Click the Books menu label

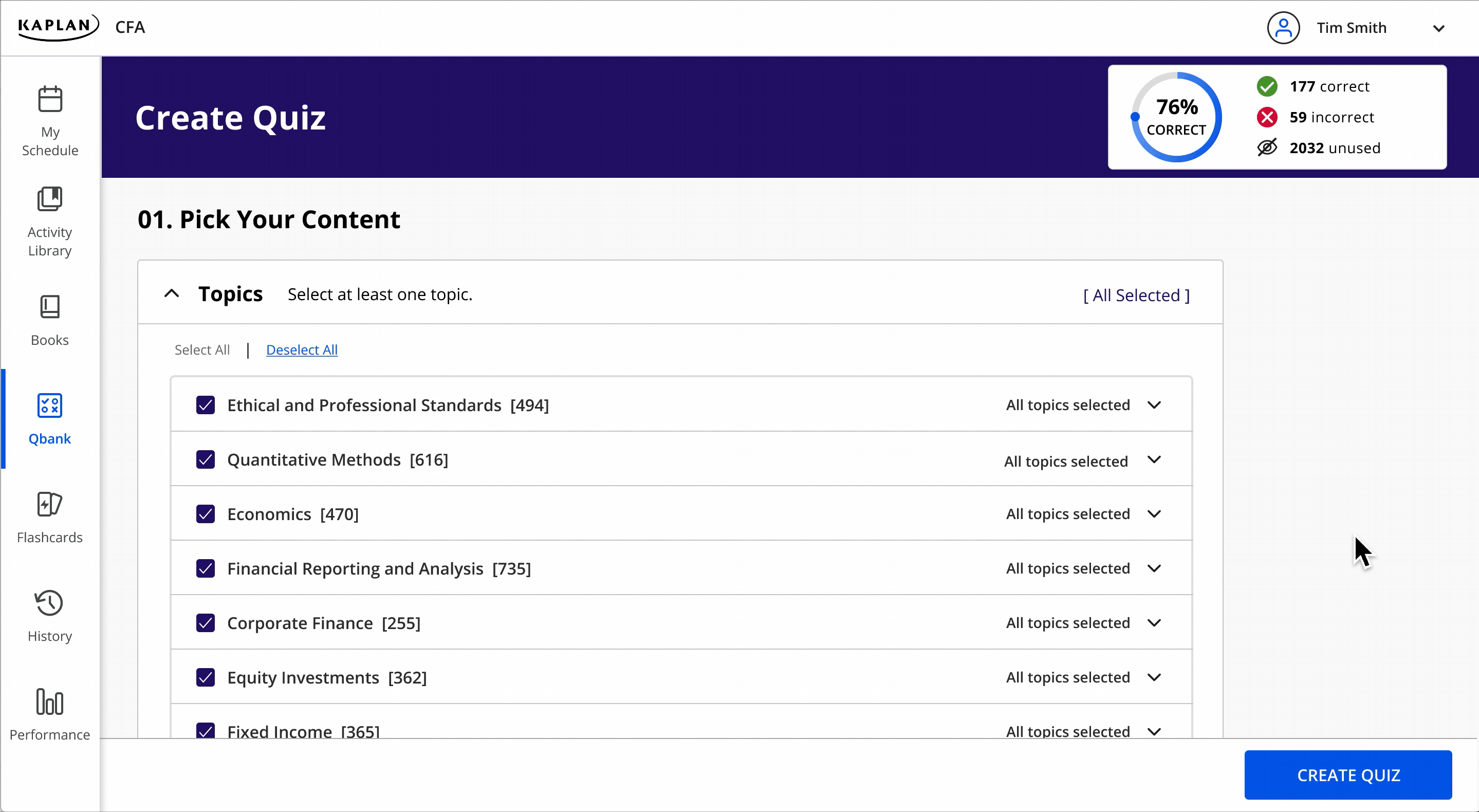(50, 340)
